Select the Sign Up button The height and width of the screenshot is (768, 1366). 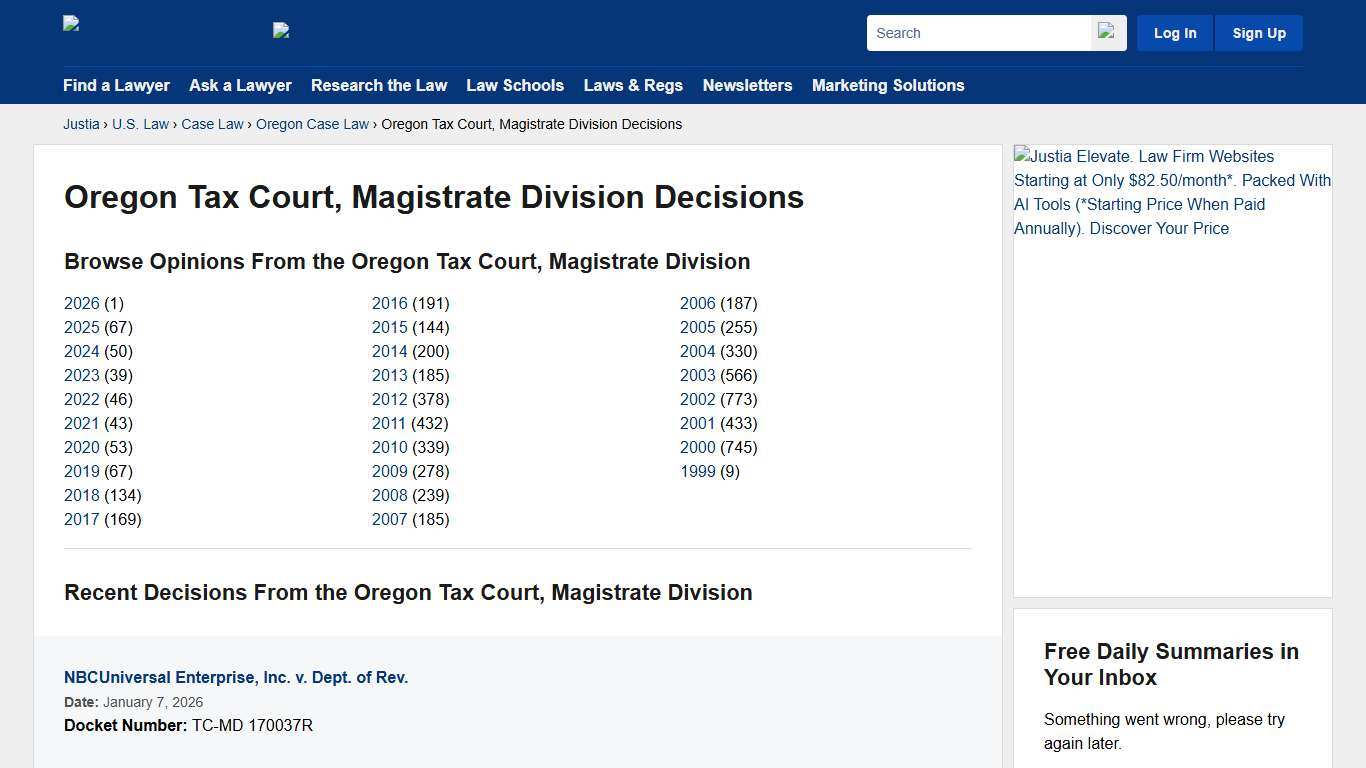point(1258,32)
